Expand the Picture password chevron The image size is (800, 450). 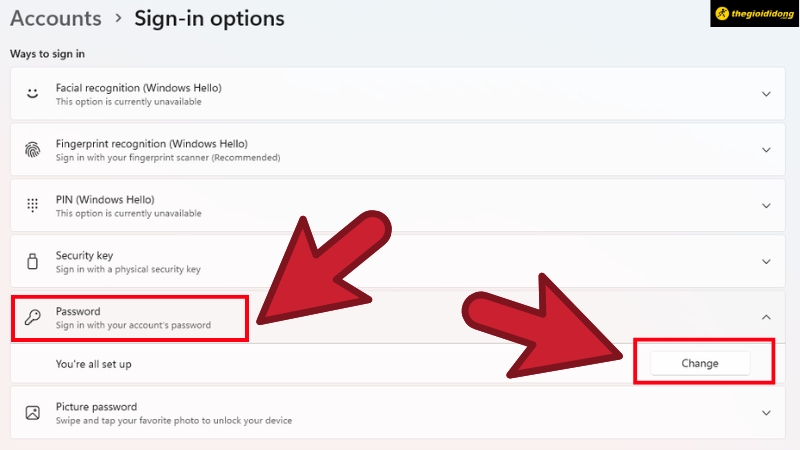[766, 412]
